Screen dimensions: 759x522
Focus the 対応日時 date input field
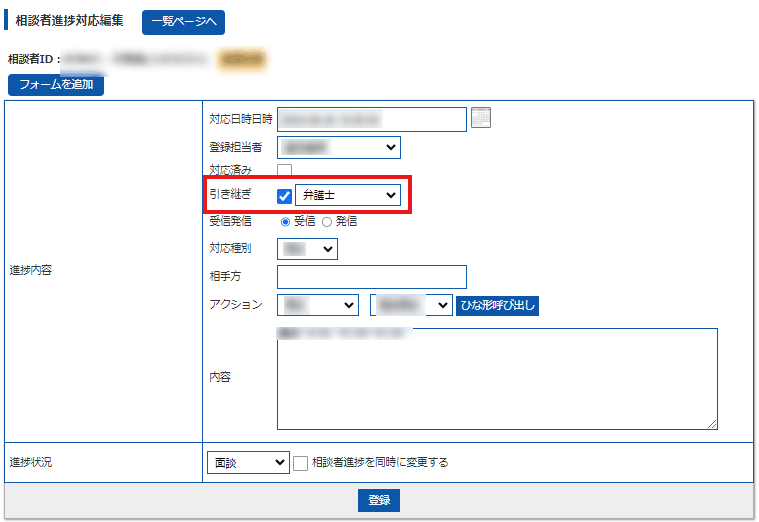click(371, 119)
